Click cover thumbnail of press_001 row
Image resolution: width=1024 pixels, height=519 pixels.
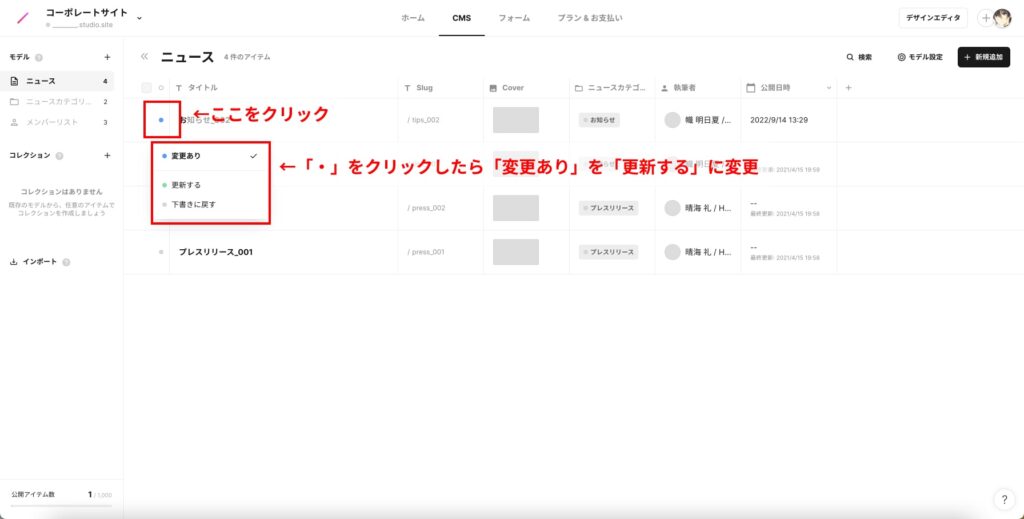coord(516,252)
